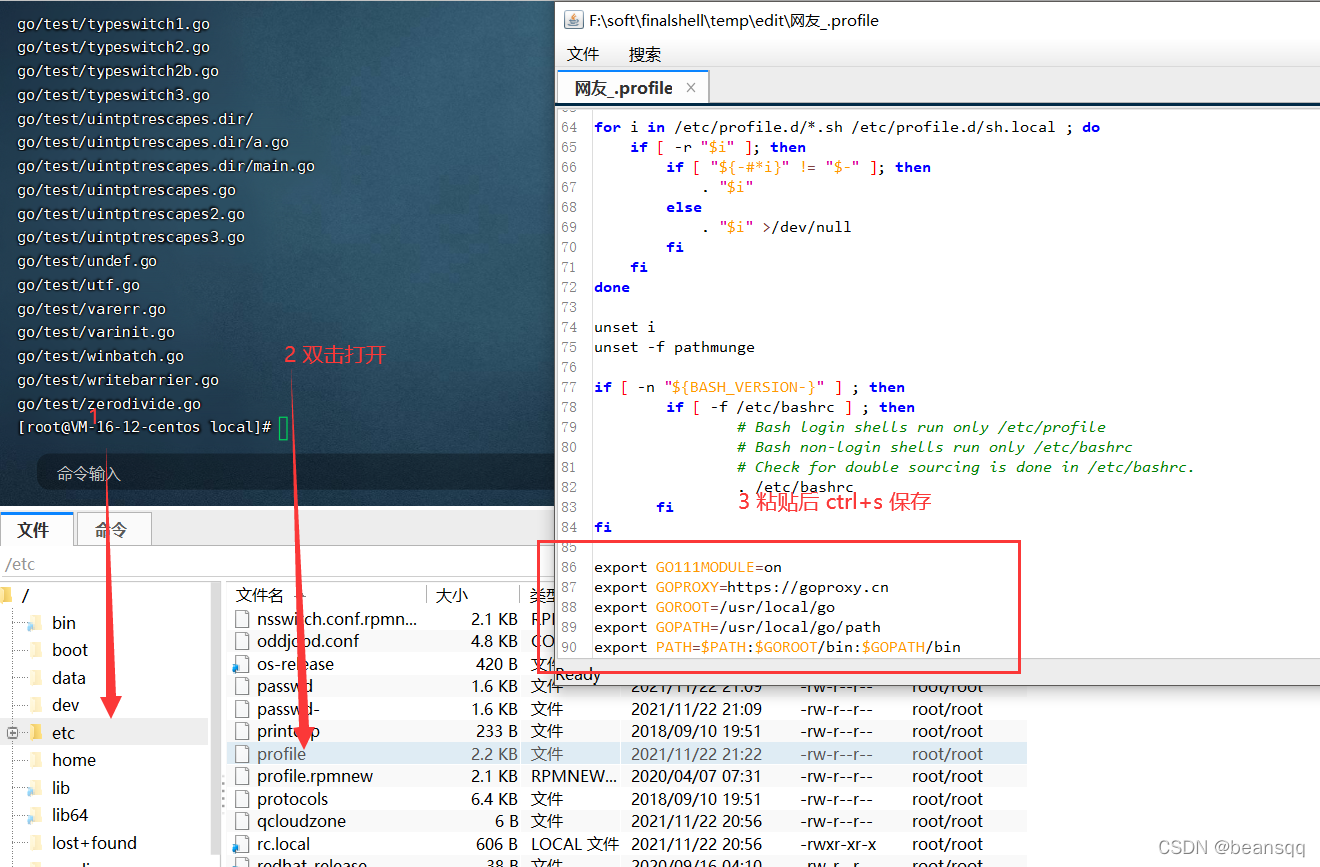Image resolution: width=1320 pixels, height=867 pixels.
Task: Select the passwd- file name
Action: tap(288, 709)
